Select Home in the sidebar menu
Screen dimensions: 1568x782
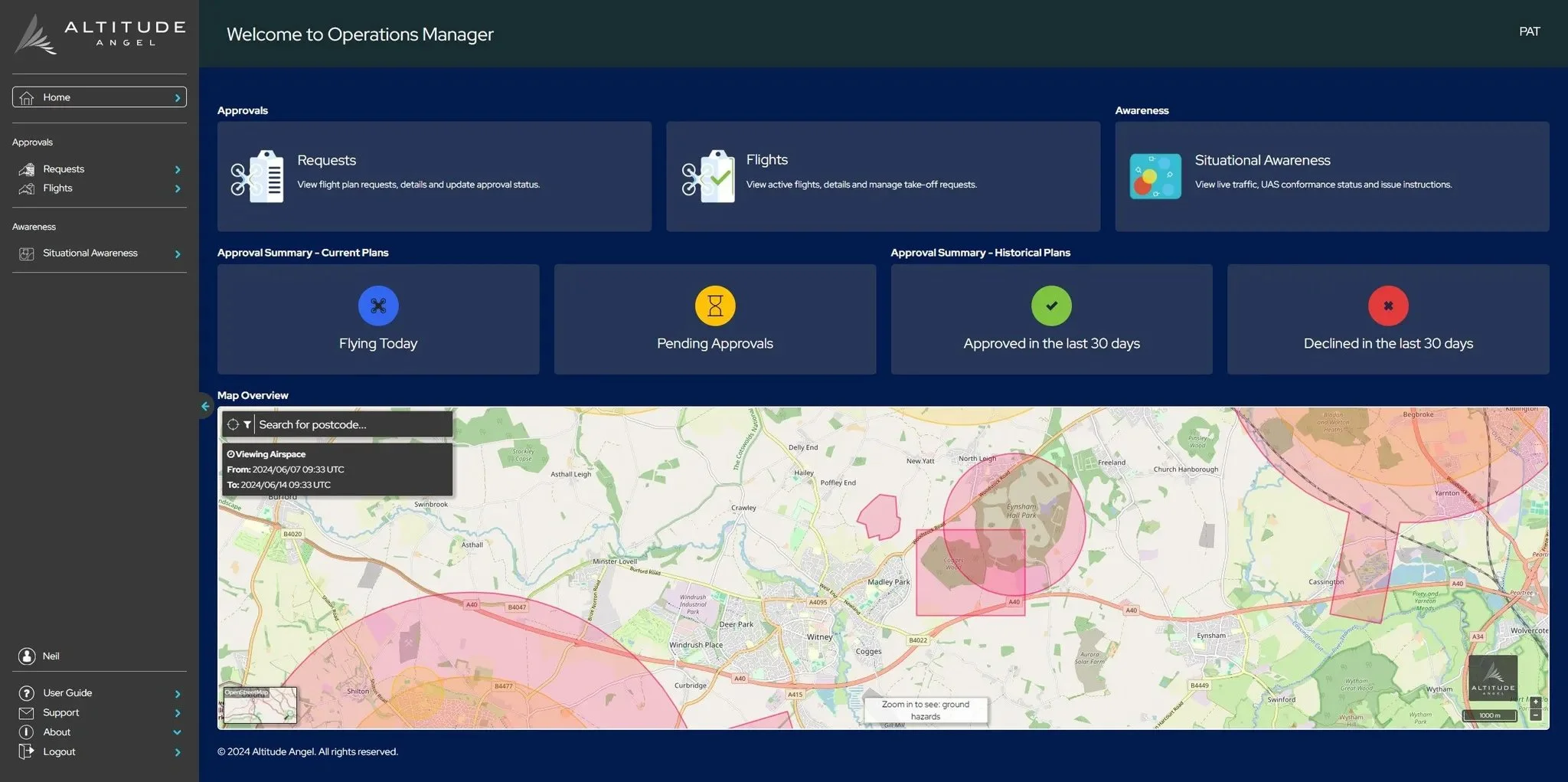tap(100, 97)
